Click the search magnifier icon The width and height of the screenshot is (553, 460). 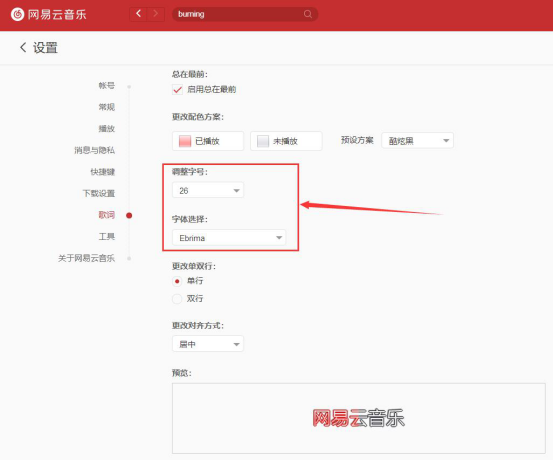(308, 14)
